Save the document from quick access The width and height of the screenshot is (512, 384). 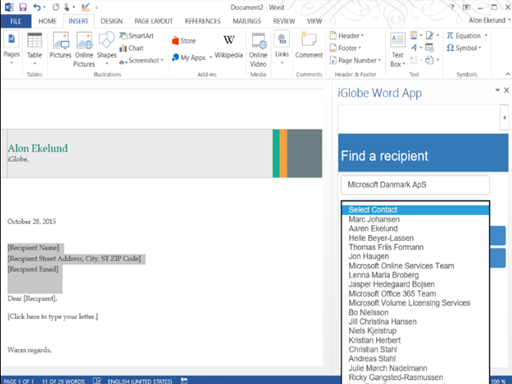(x=23, y=7)
